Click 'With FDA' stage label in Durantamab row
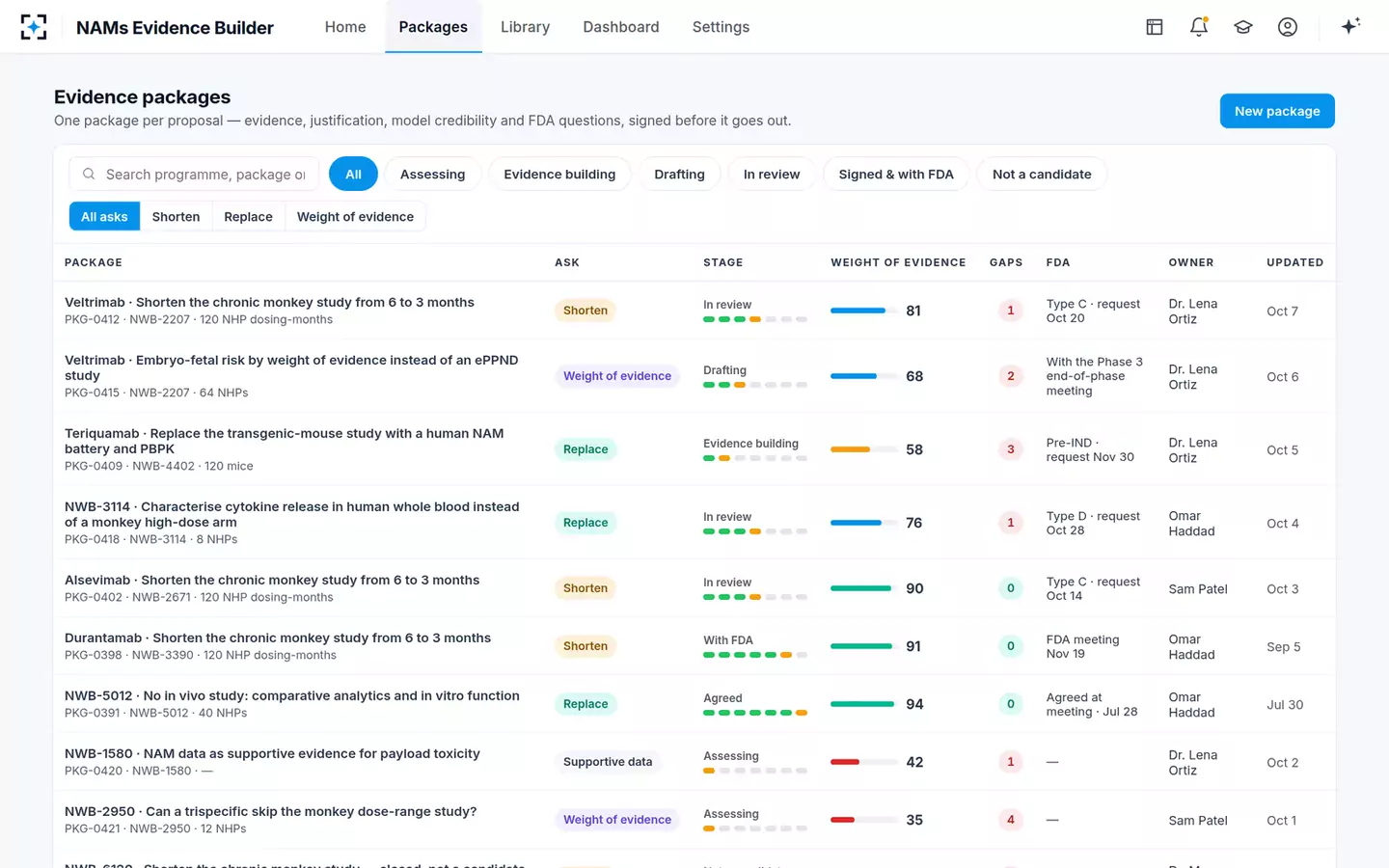Screen dimensions: 1389x868 728,640
